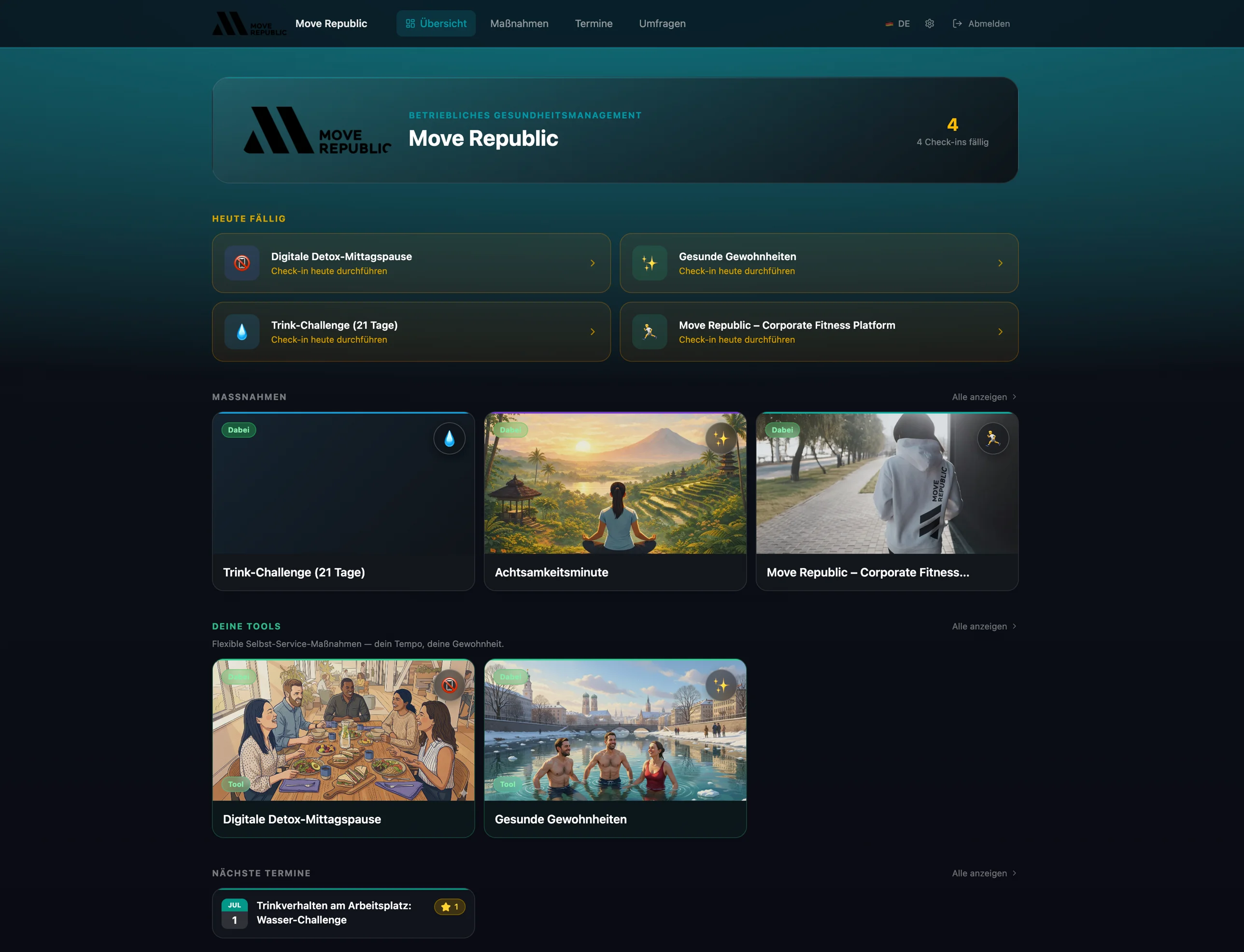Click the Move Republic logo in navbar

249,24
